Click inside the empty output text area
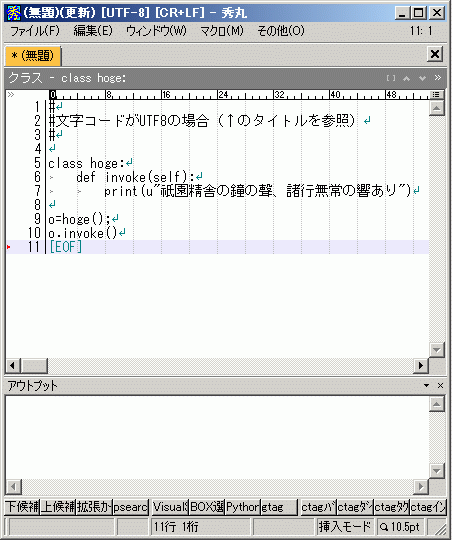 tap(217, 437)
